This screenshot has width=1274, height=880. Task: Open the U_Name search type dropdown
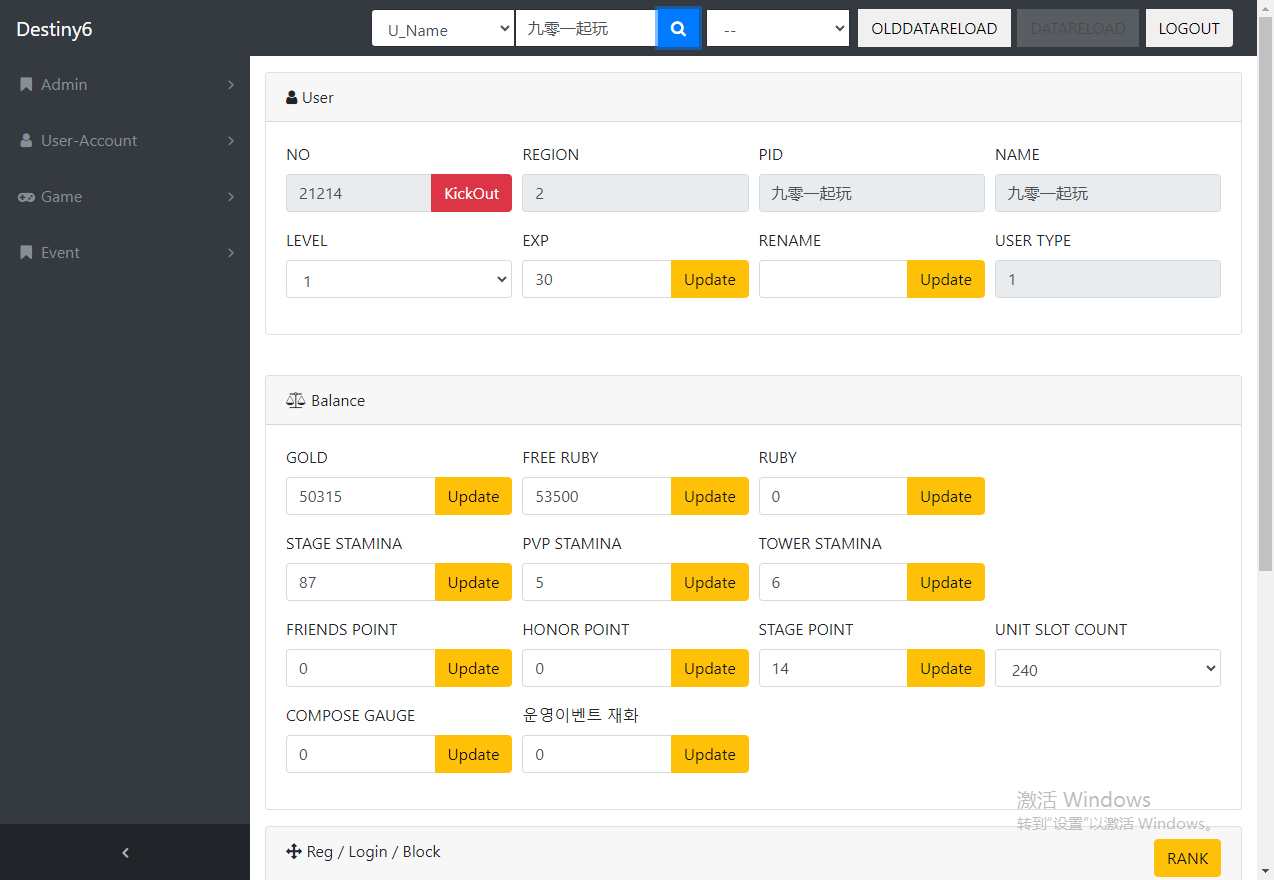pyautogui.click(x=442, y=29)
